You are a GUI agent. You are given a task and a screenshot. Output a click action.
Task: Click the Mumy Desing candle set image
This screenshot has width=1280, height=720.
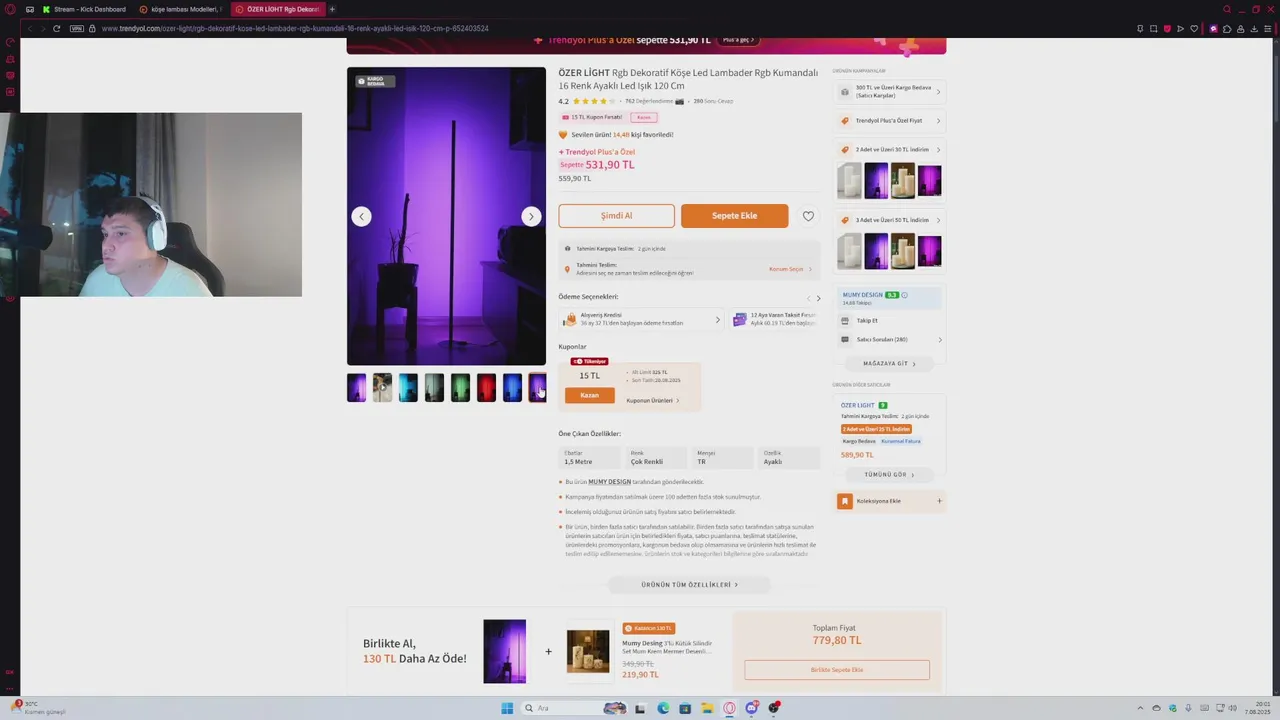[588, 651]
